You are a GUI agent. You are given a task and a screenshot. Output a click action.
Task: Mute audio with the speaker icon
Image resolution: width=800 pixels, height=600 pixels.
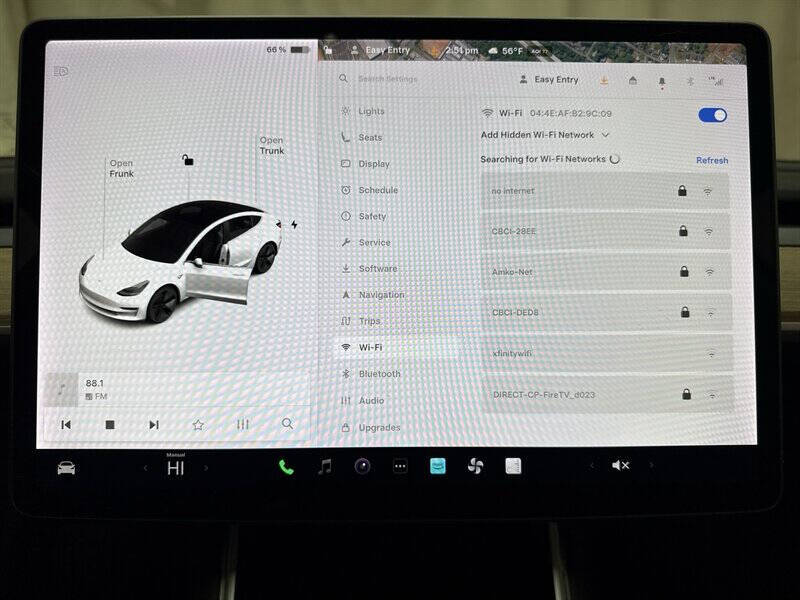pyautogui.click(x=618, y=464)
